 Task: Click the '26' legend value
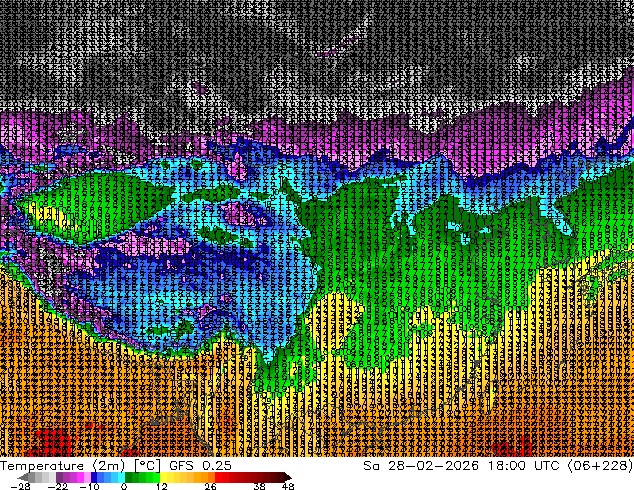[x=210, y=486]
